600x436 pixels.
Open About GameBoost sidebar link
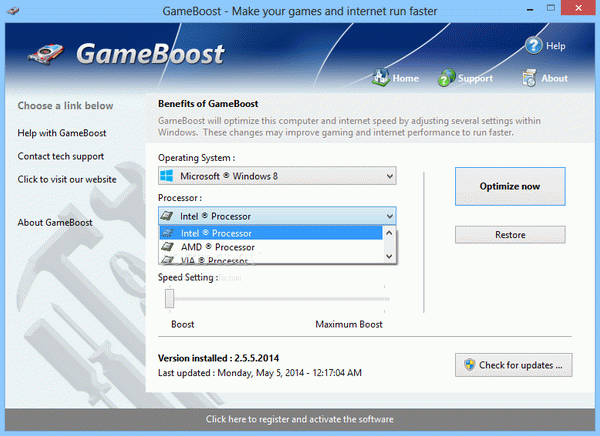[55, 222]
